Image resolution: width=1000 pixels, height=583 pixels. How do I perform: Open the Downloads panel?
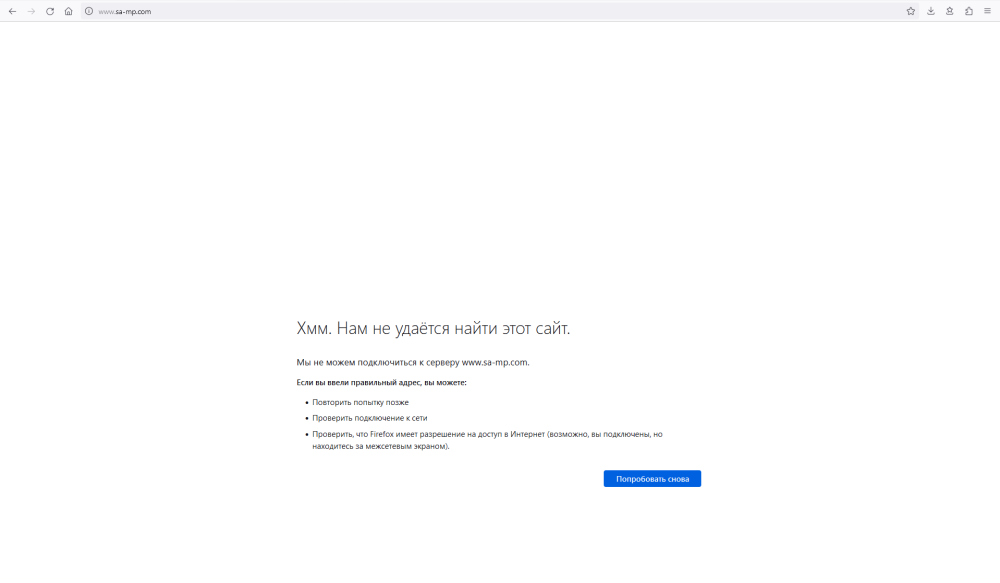click(931, 11)
